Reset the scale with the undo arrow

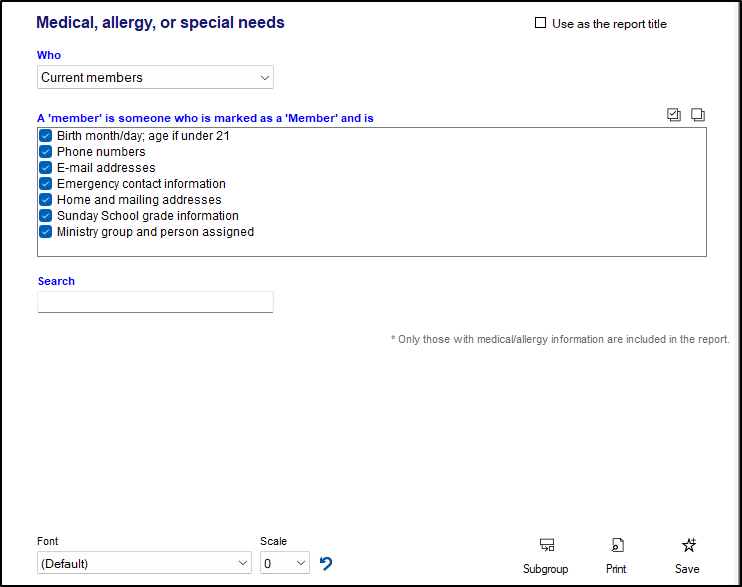click(326, 564)
